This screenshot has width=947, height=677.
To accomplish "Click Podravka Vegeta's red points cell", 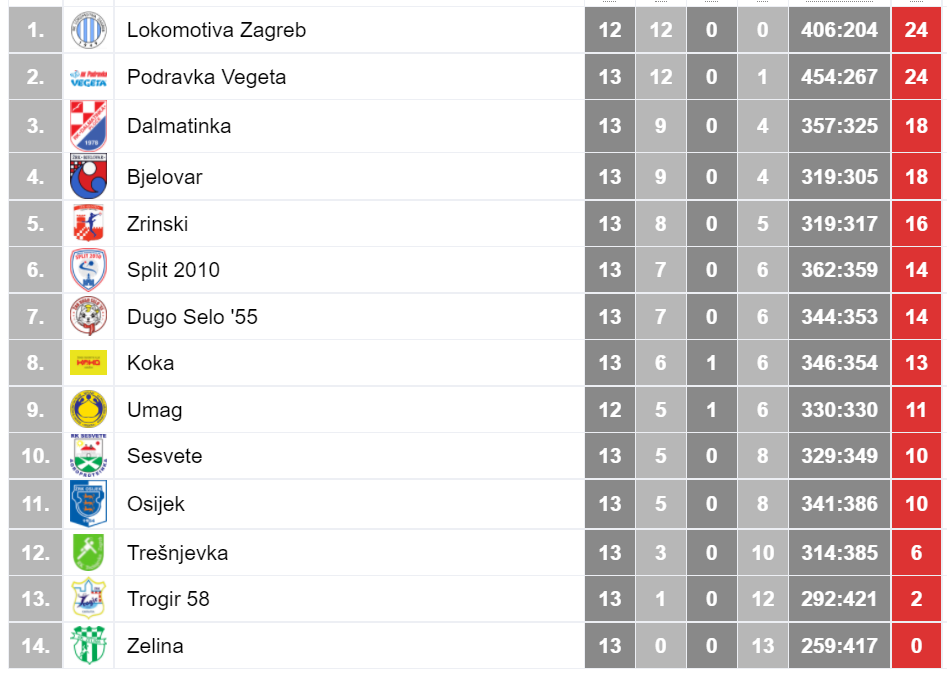I will point(916,77).
